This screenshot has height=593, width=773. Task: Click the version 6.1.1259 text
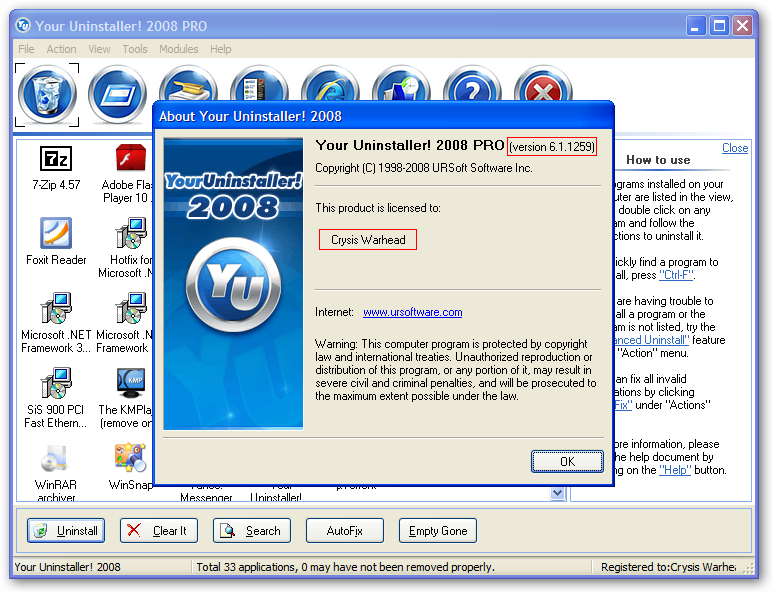(x=552, y=147)
